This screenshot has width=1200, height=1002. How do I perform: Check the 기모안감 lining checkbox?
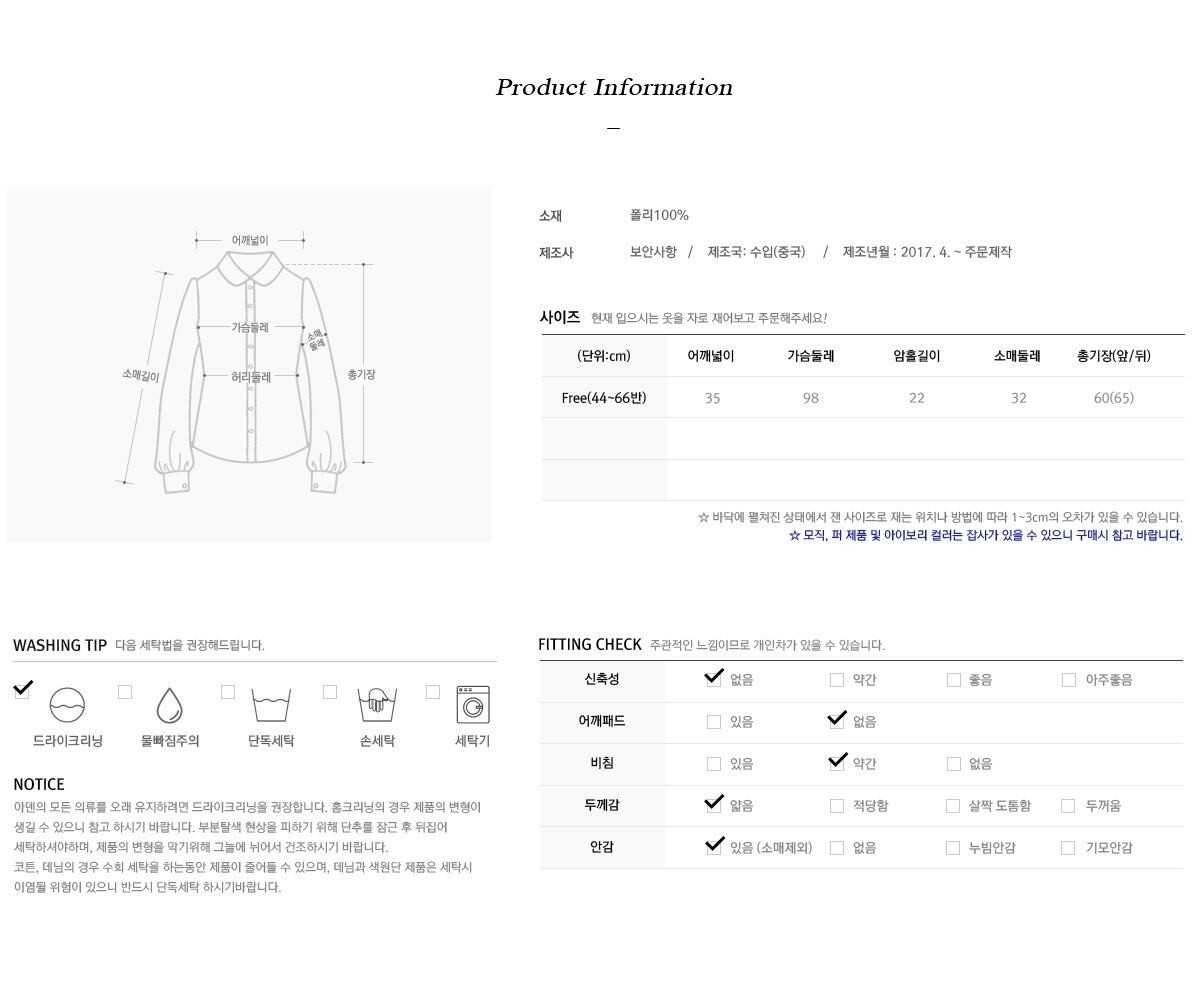click(x=1068, y=848)
